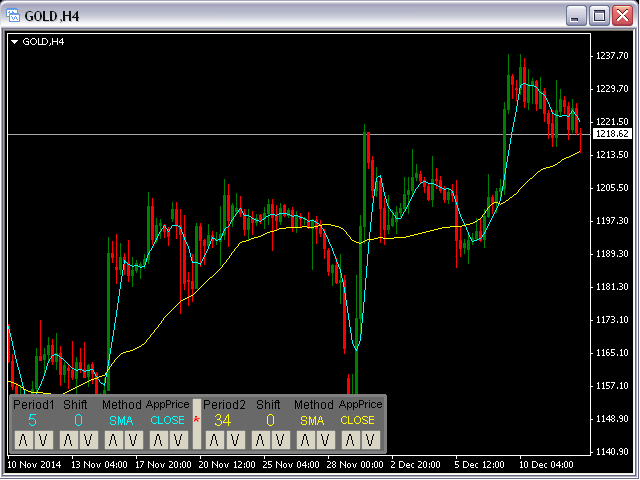Expand the GOLD,H4 chart dropdown triangle

tap(15, 42)
